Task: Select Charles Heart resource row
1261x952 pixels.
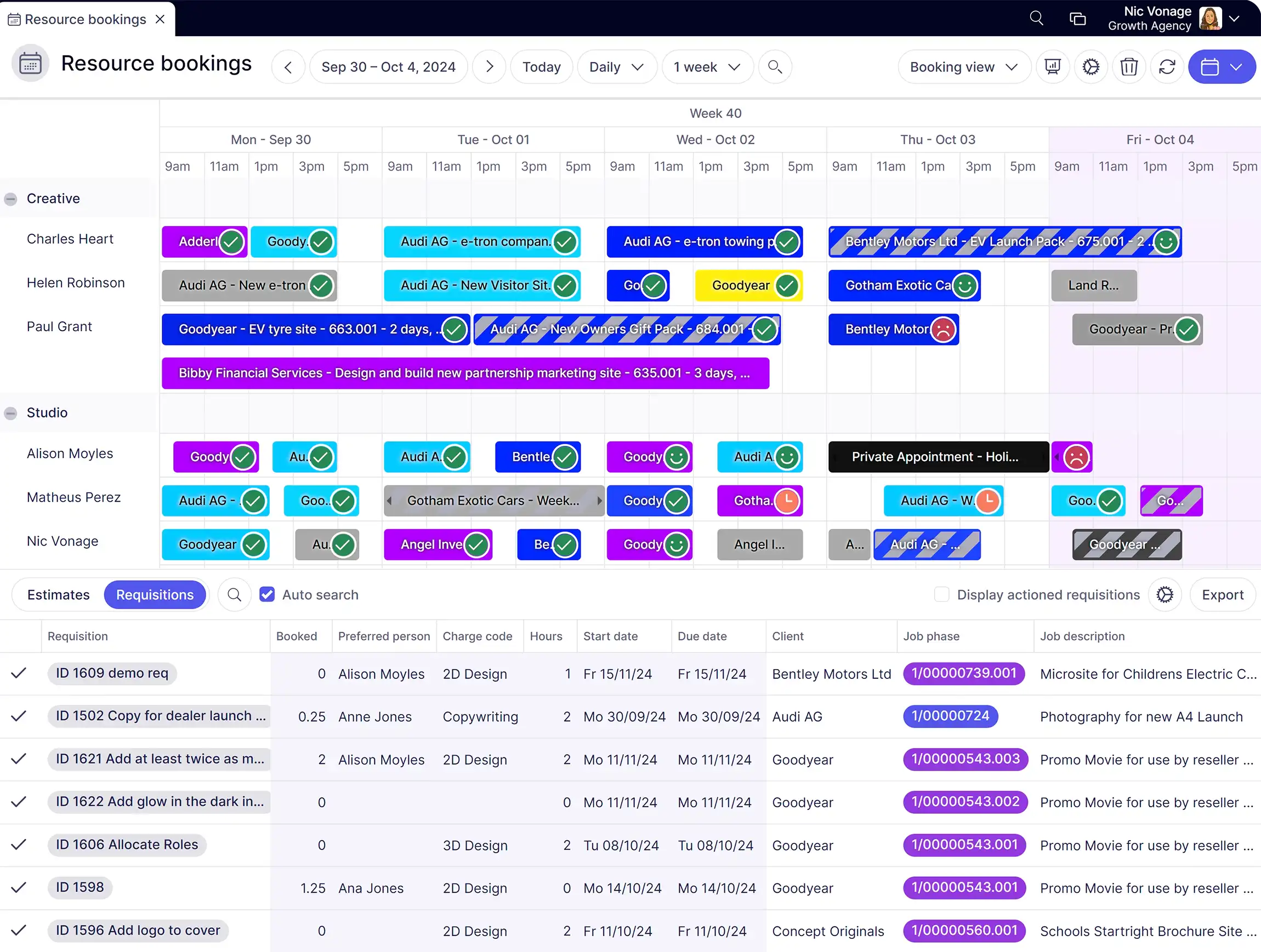Action: pyautogui.click(x=70, y=239)
